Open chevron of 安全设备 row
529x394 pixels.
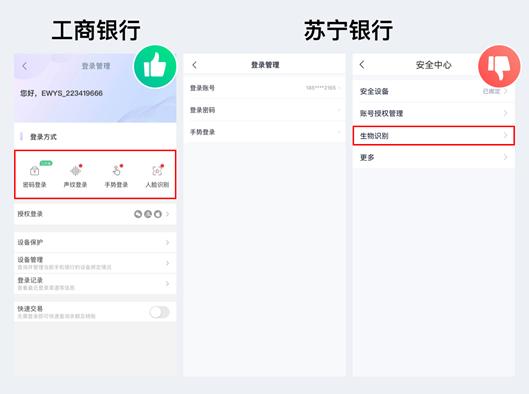click(x=505, y=91)
